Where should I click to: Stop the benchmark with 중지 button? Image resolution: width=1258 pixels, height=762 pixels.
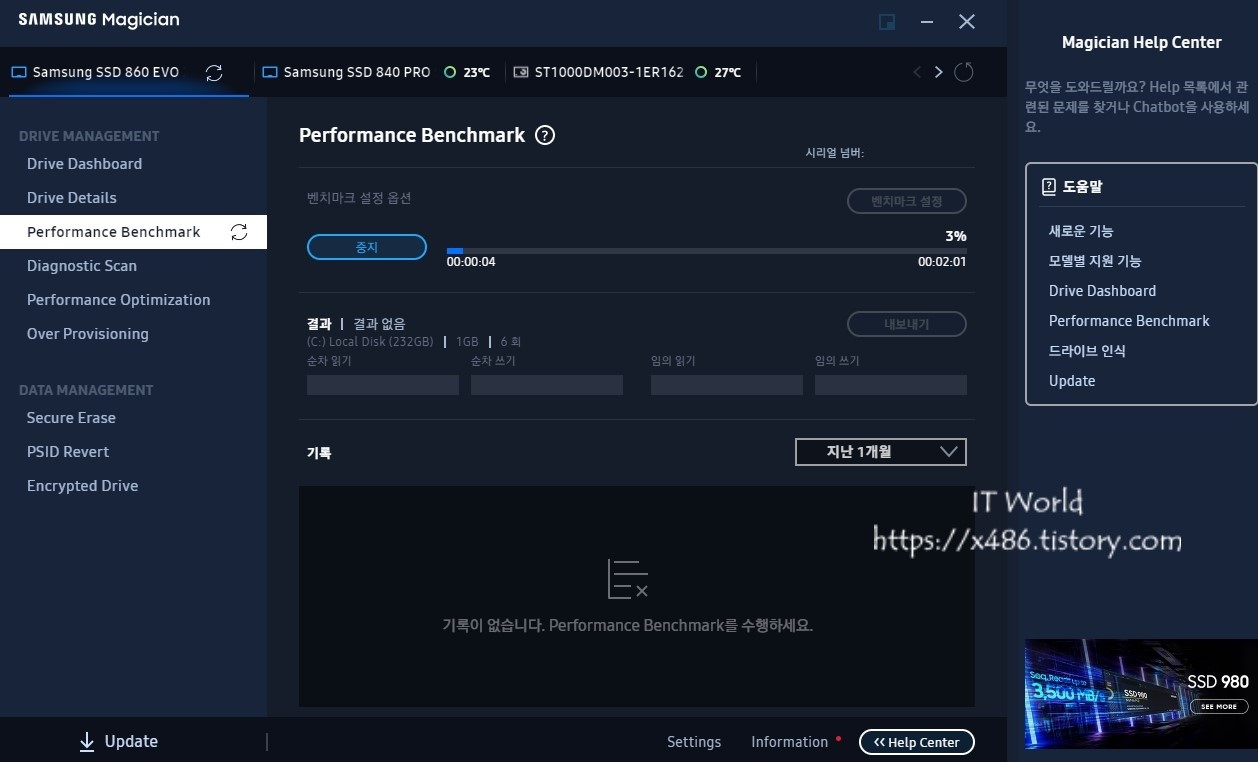367,247
